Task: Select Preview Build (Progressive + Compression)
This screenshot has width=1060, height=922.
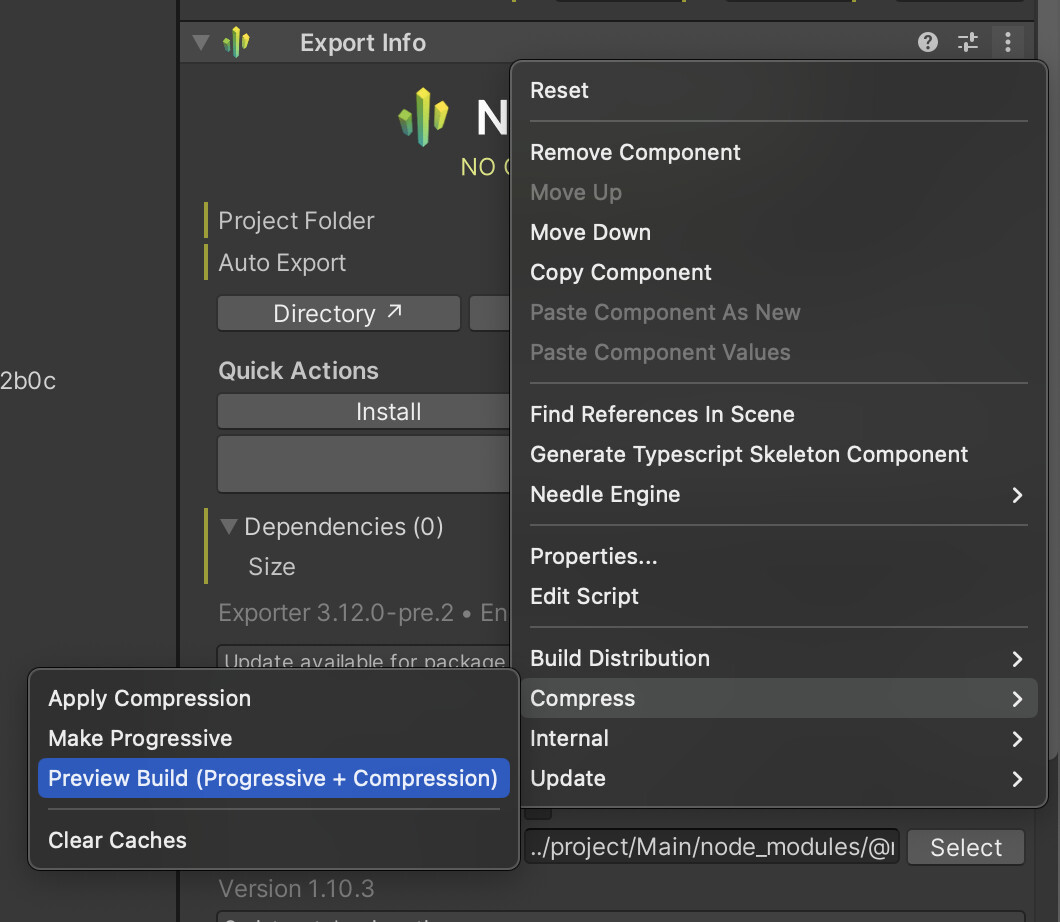Action: pos(273,778)
